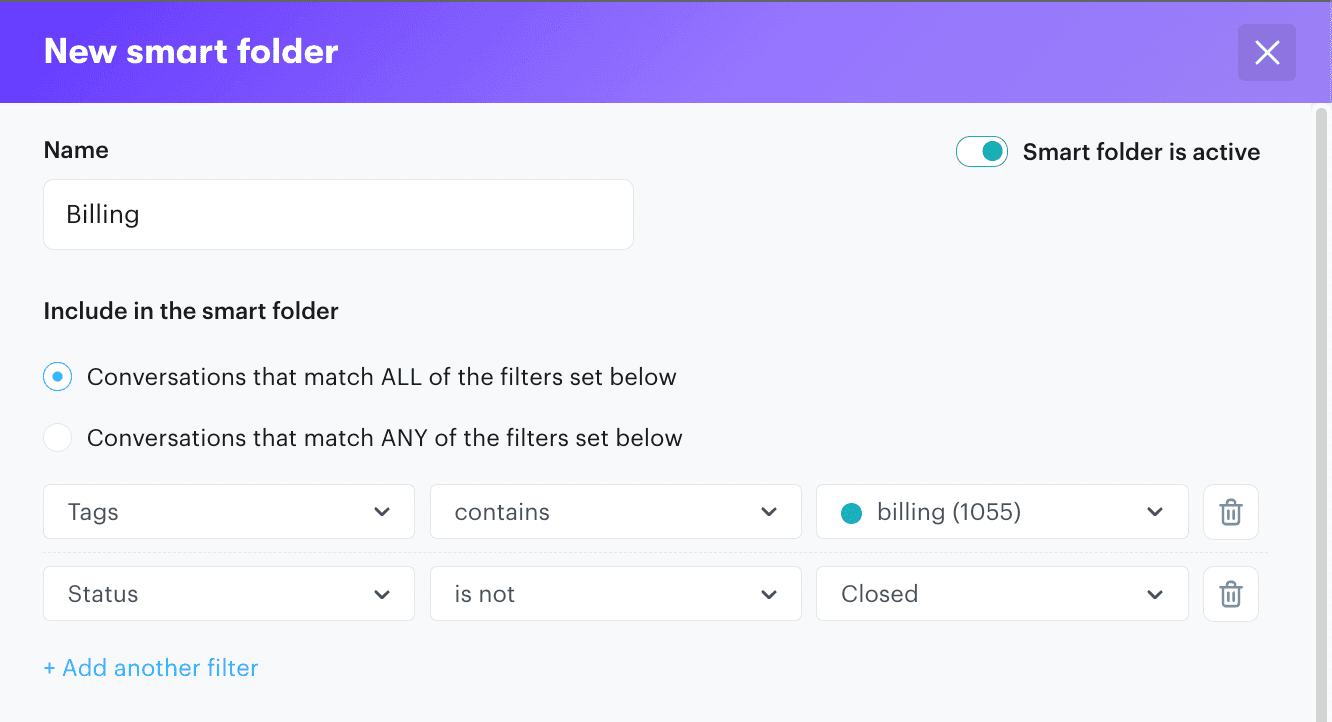Click the Add another filter link
This screenshot has height=722, width=1332.
151,667
